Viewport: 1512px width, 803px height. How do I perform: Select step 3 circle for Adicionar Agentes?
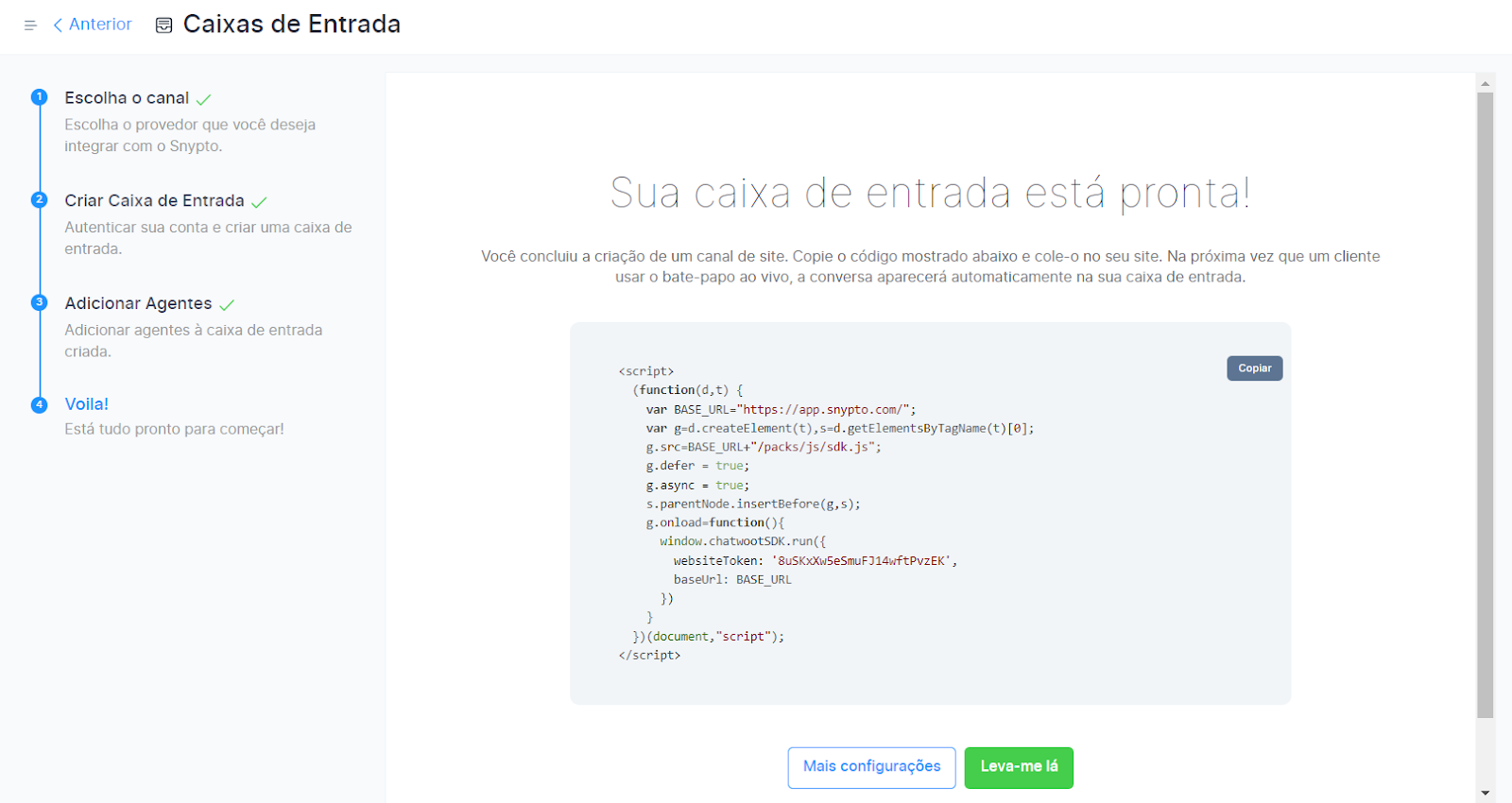coord(39,302)
